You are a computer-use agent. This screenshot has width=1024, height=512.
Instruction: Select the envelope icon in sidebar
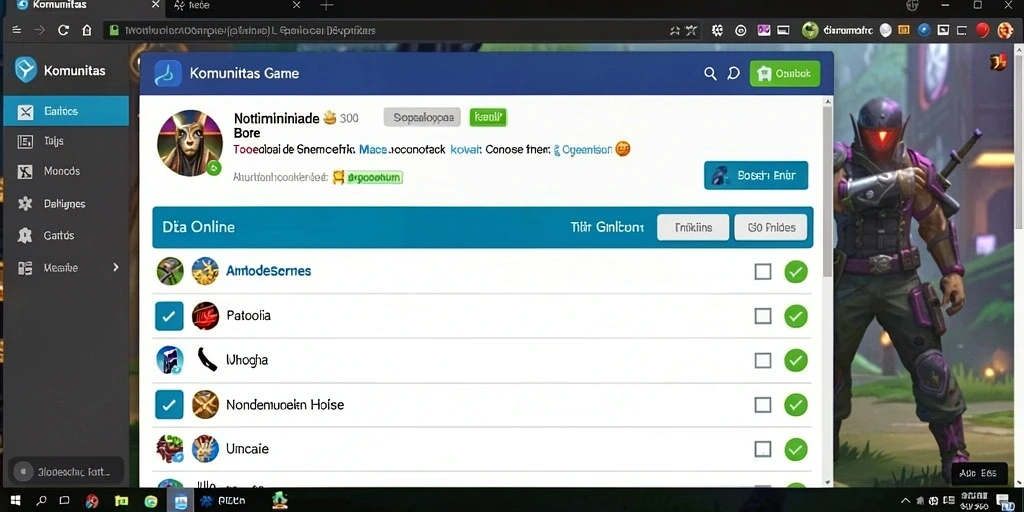(x=25, y=112)
